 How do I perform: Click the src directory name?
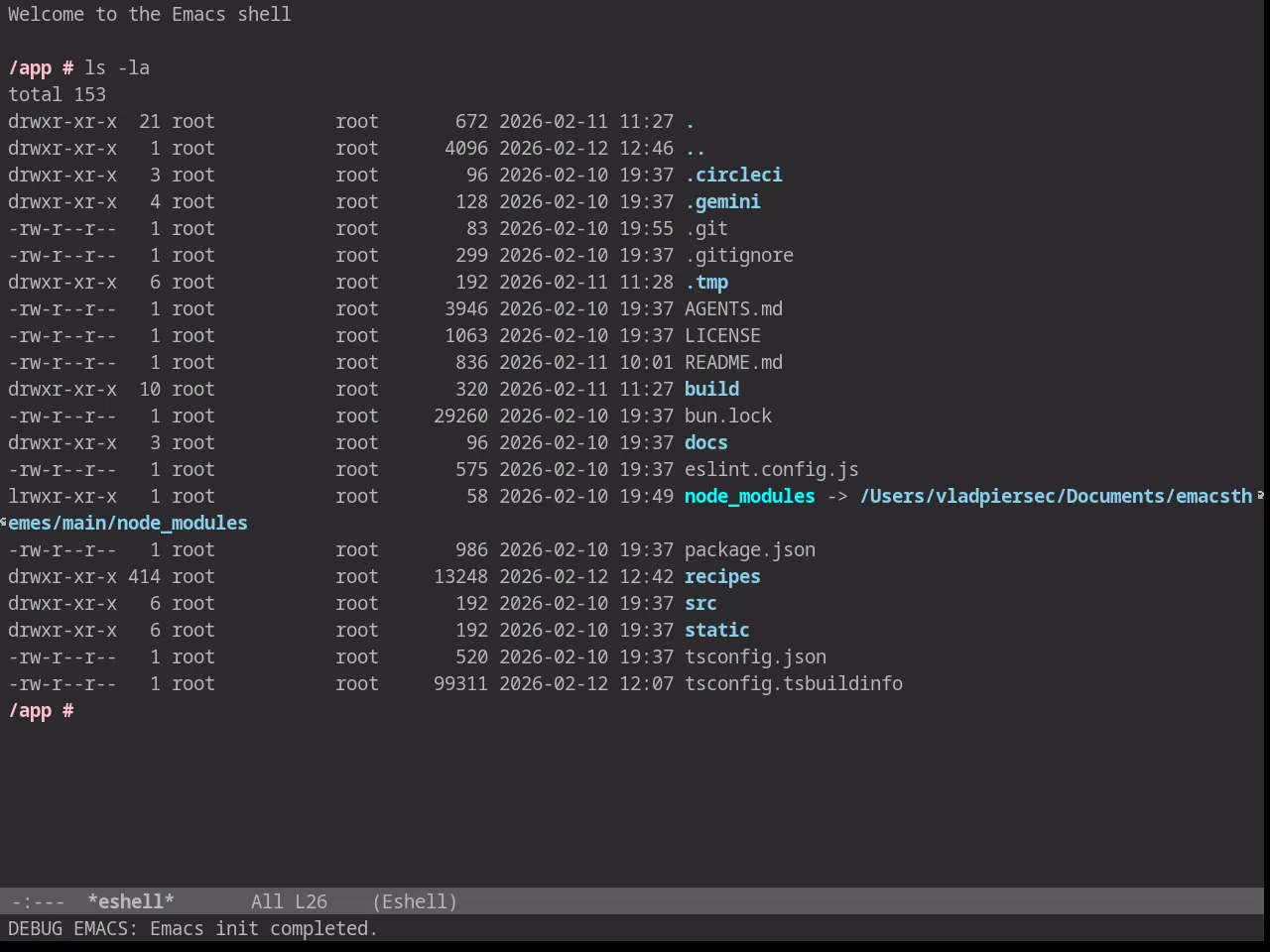pyautogui.click(x=700, y=603)
